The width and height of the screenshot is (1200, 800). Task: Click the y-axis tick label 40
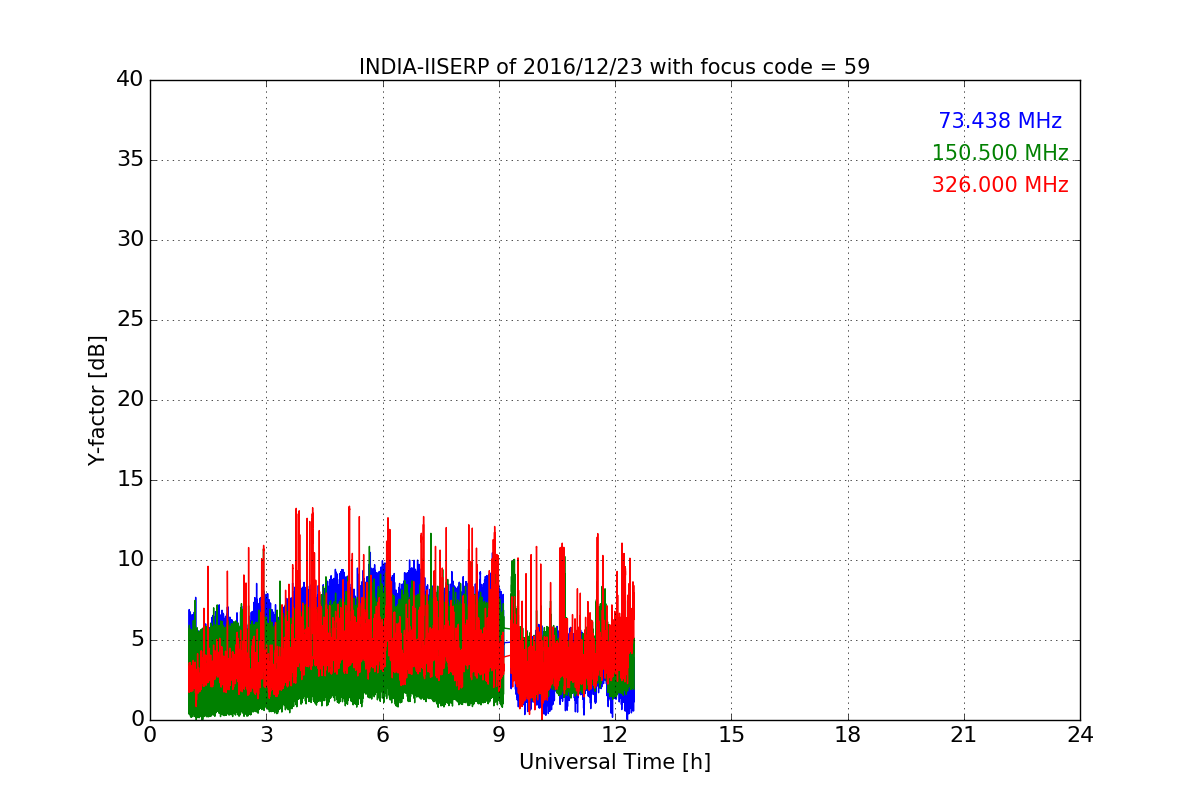click(x=130, y=80)
